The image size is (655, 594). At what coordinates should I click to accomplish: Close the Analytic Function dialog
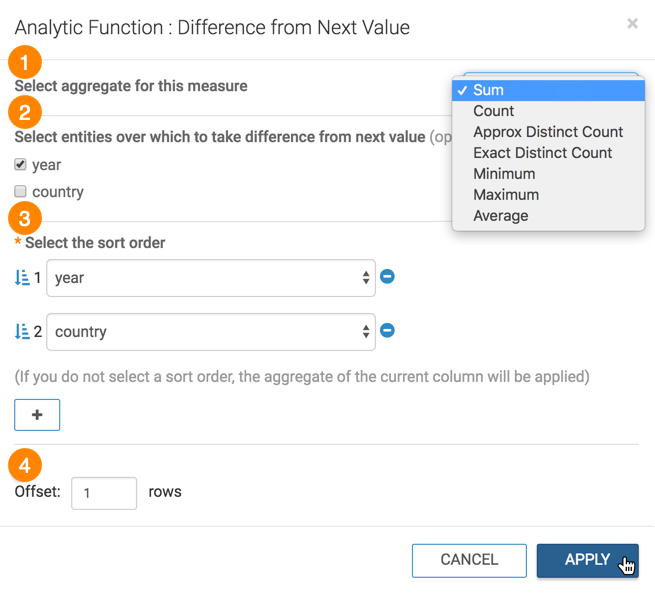click(x=632, y=24)
